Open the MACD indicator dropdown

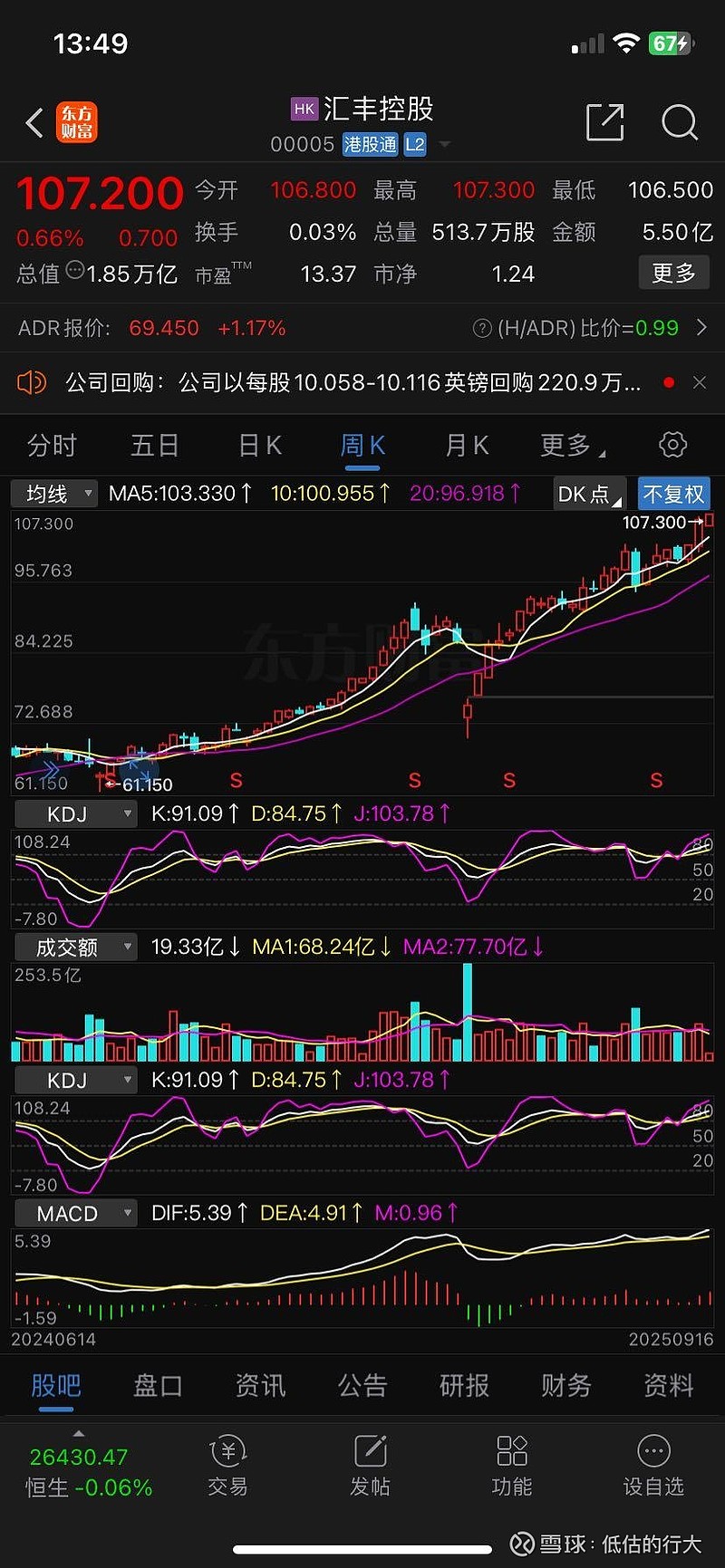pyautogui.click(x=74, y=1213)
